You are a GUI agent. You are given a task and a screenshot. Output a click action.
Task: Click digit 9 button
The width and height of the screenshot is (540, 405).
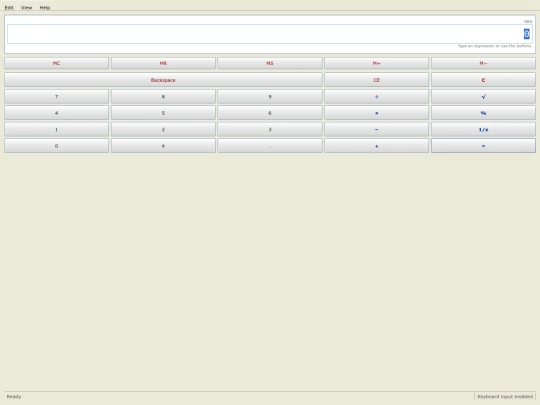(x=270, y=97)
